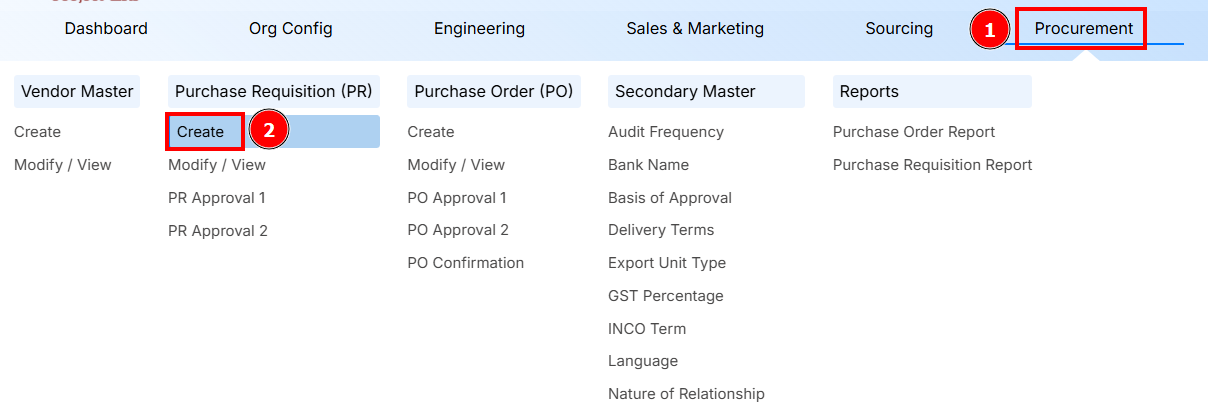Screen dimensions: 1208x409
Task: Open PR Approval 1
Action: (x=216, y=198)
